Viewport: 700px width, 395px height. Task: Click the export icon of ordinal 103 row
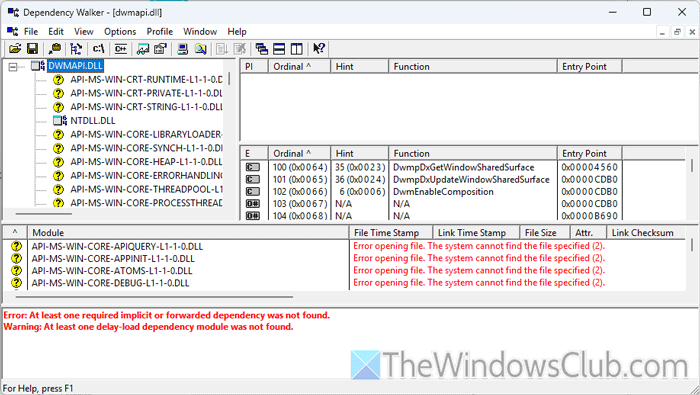[x=253, y=204]
